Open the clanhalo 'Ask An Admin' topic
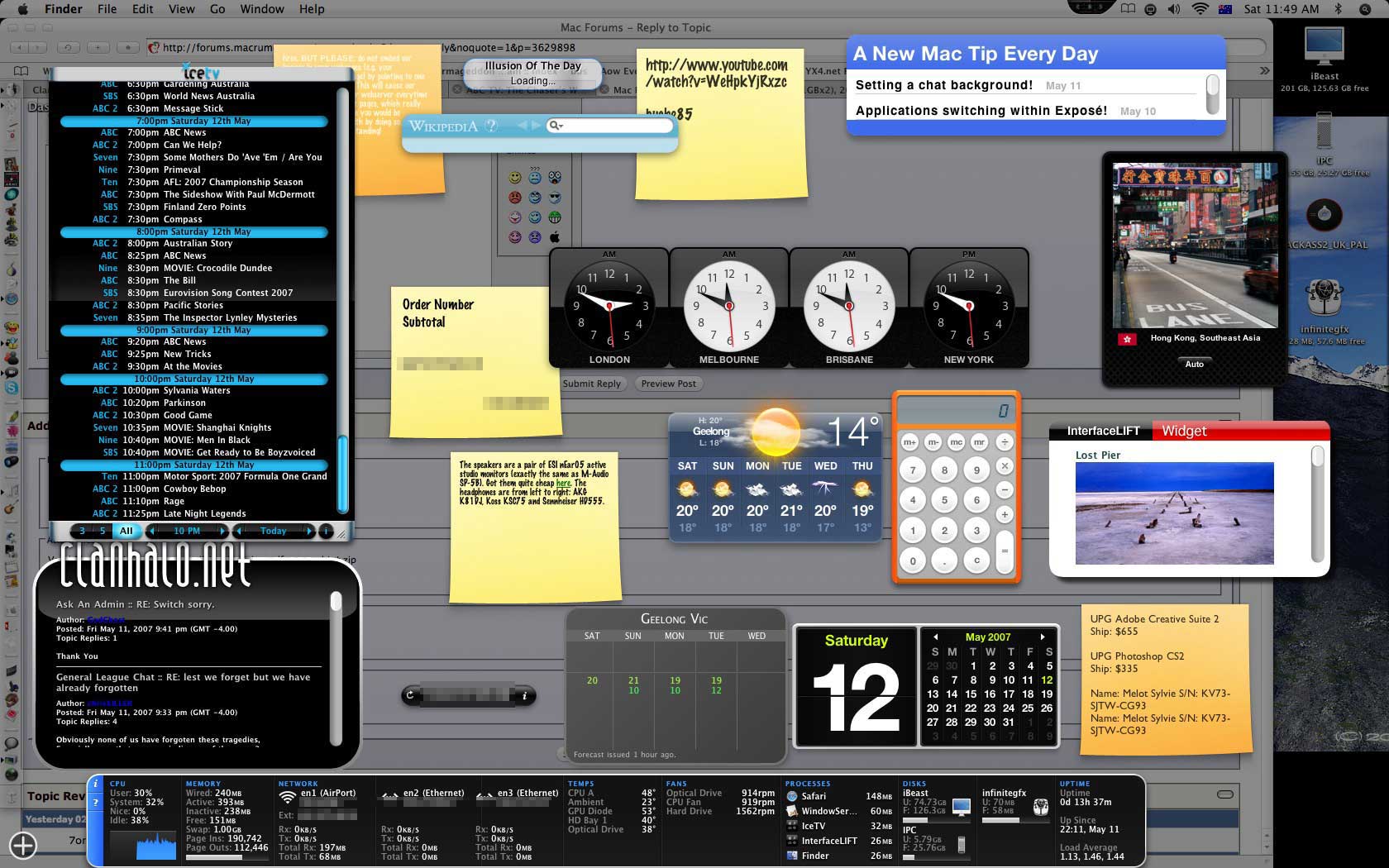This screenshot has height=868, width=1389. point(136,604)
